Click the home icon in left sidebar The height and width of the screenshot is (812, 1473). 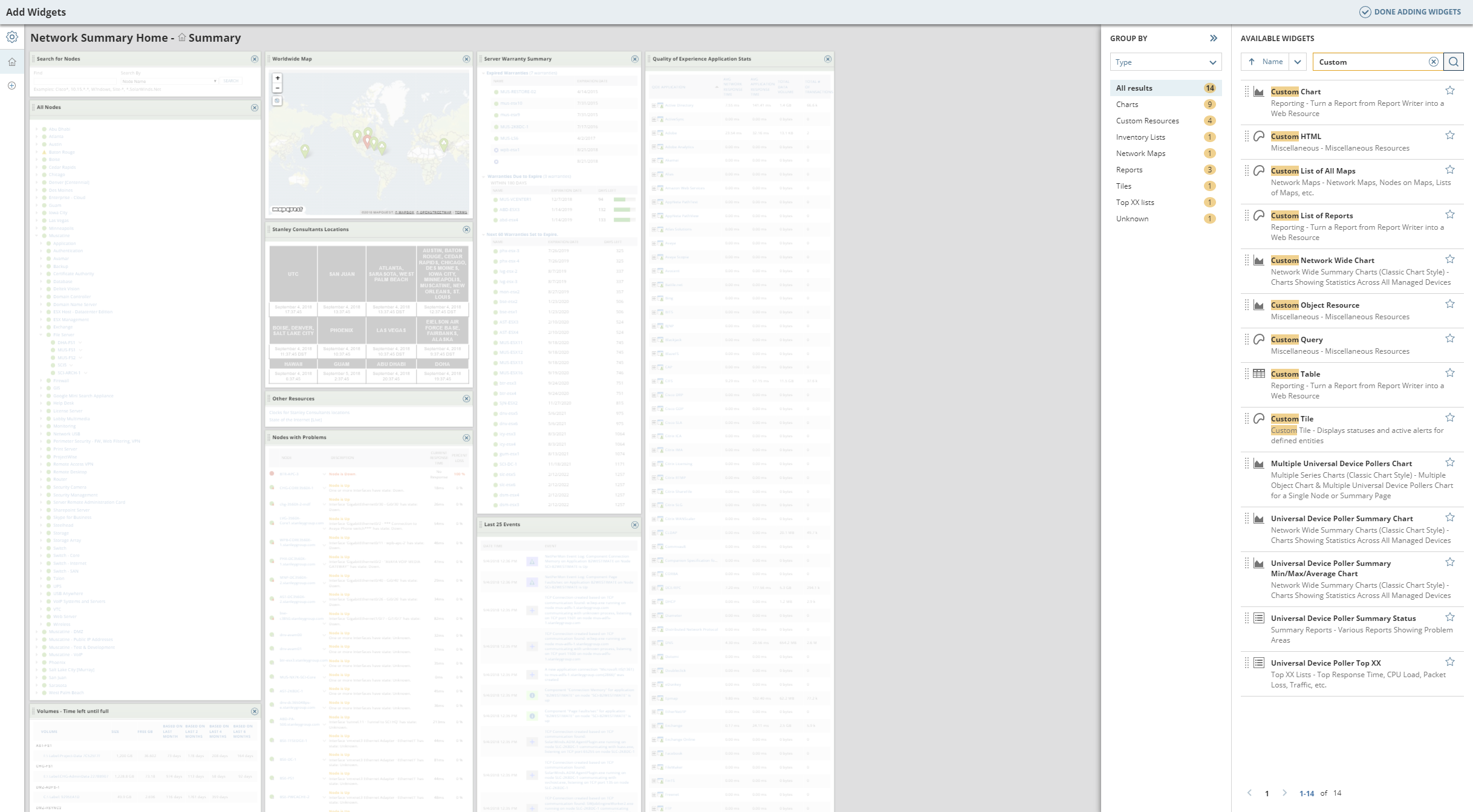[x=12, y=62]
